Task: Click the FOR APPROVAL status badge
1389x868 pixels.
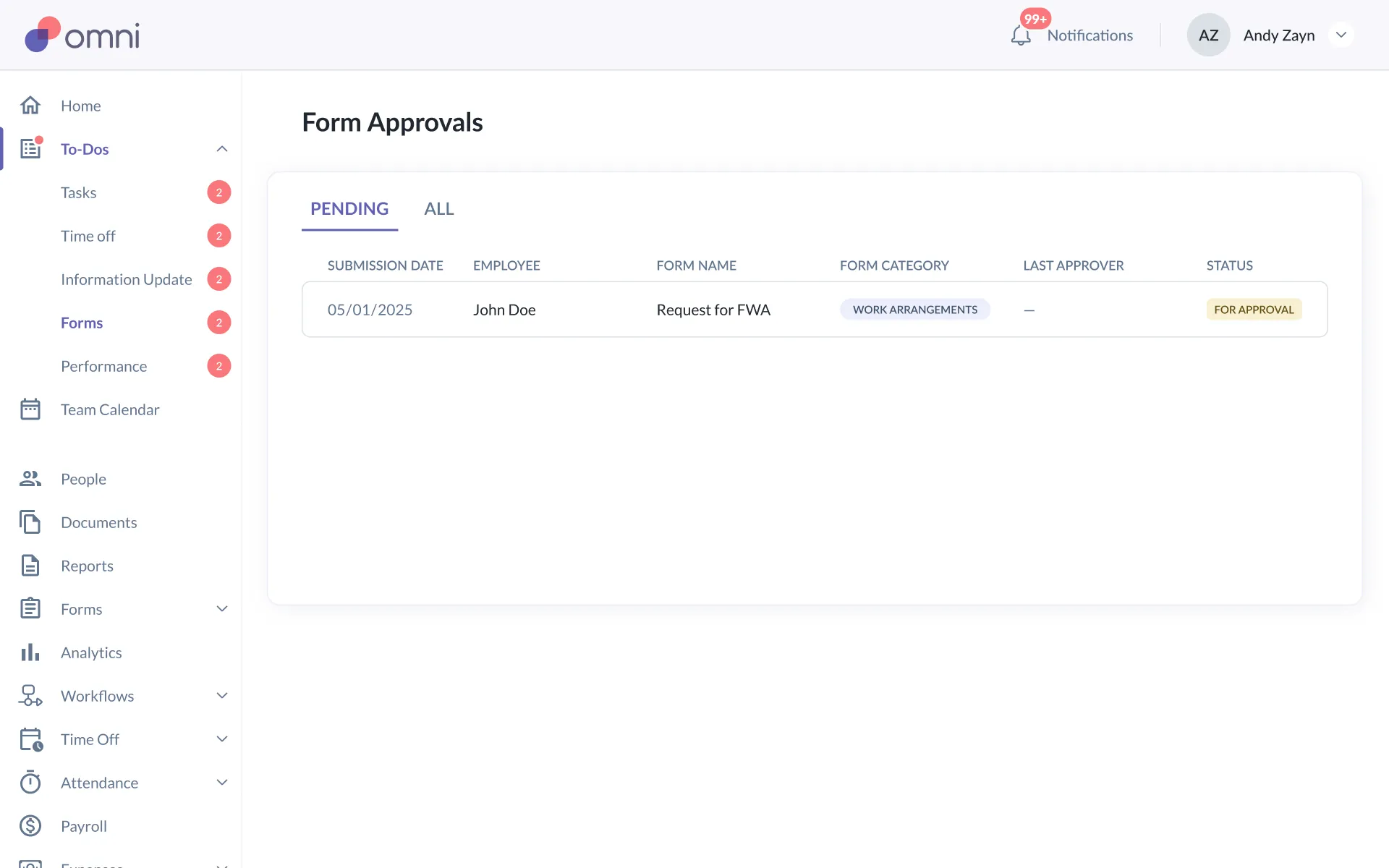Action: pyautogui.click(x=1253, y=310)
